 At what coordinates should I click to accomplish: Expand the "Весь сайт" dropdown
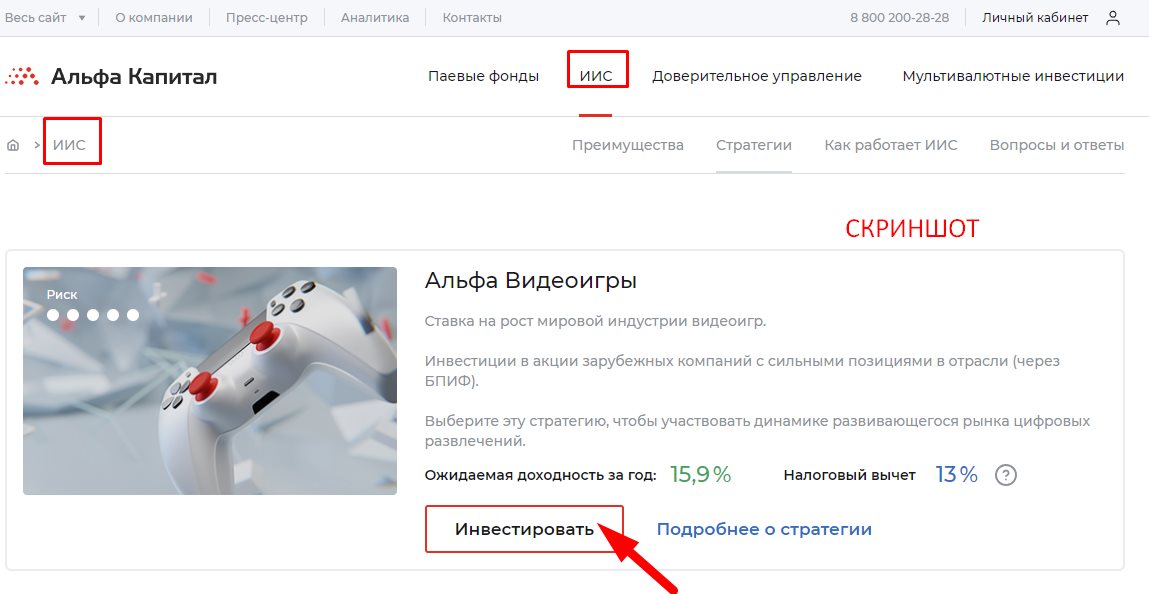point(45,18)
